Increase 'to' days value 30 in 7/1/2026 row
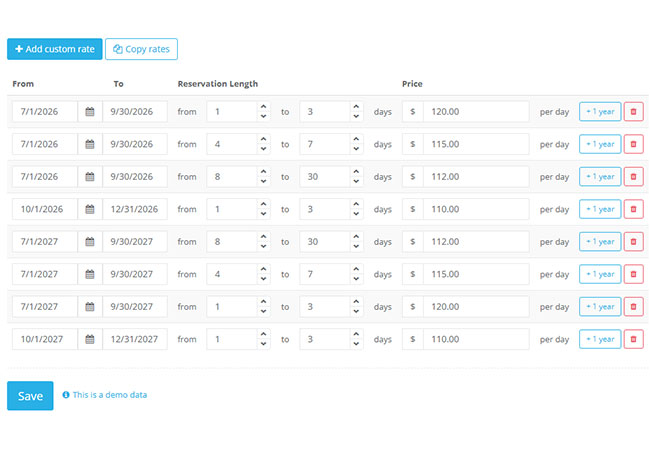This screenshot has width=650, height=450. (x=357, y=172)
